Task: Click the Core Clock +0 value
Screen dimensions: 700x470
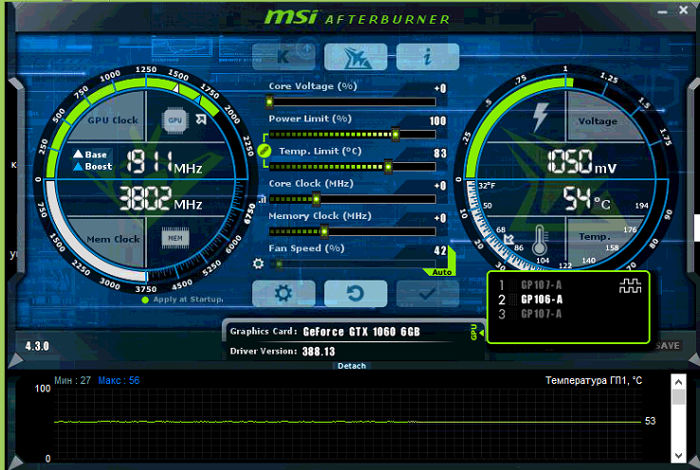Action: [x=440, y=186]
